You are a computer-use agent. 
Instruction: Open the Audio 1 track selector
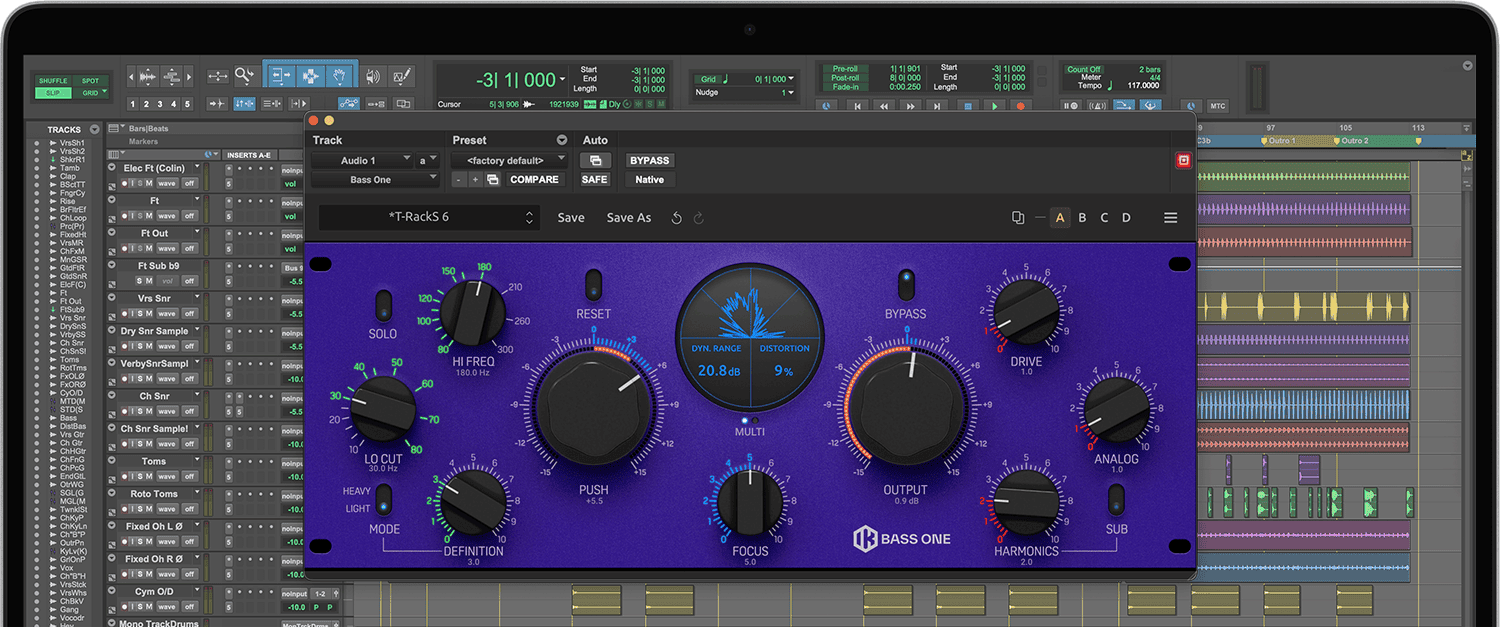coord(361,160)
